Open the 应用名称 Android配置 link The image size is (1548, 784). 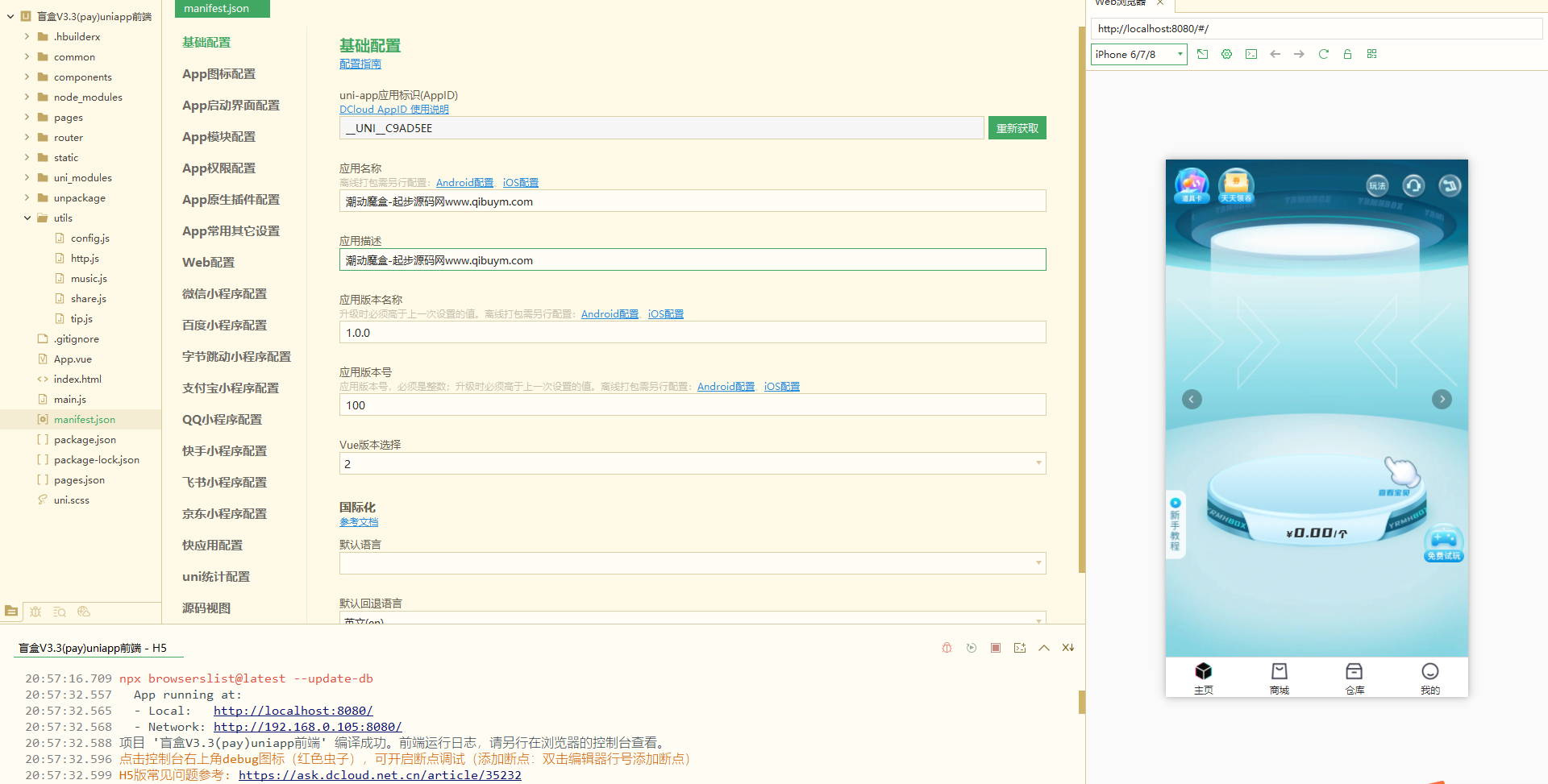click(x=464, y=183)
